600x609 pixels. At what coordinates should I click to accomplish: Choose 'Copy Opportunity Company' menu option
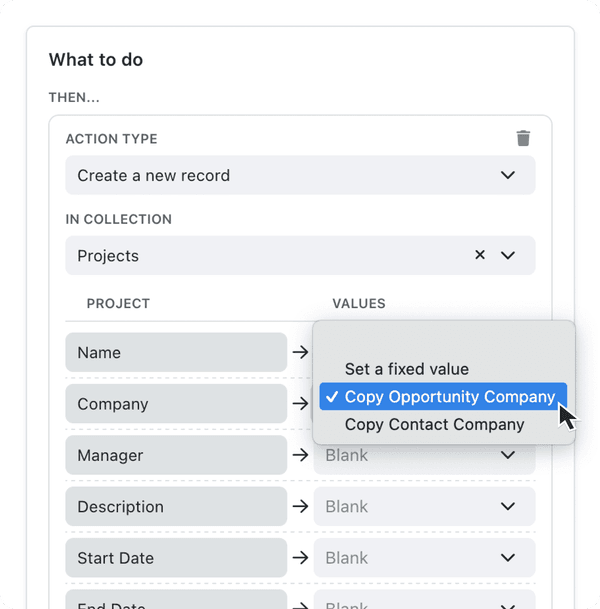pos(449,397)
